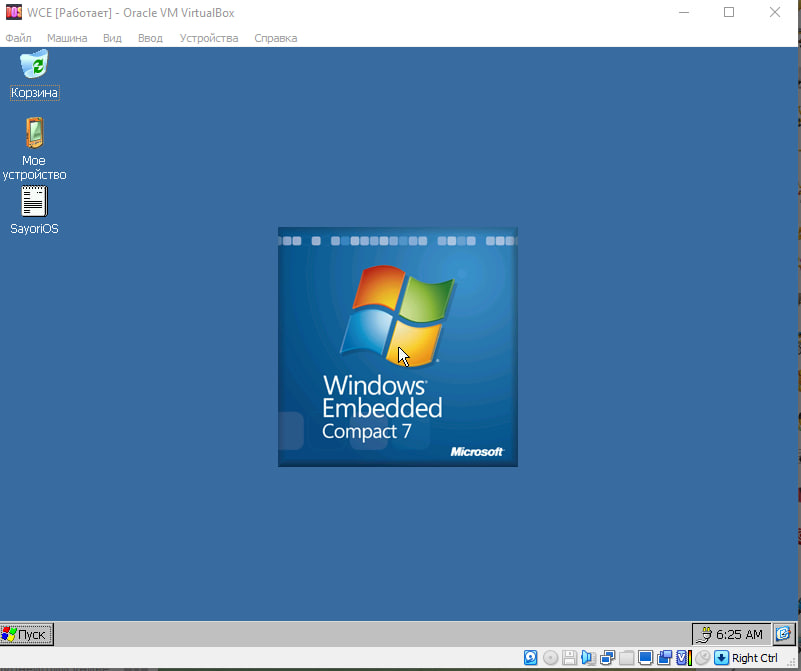Open the Ввод menu
The width and height of the screenshot is (801, 671).
coord(150,38)
